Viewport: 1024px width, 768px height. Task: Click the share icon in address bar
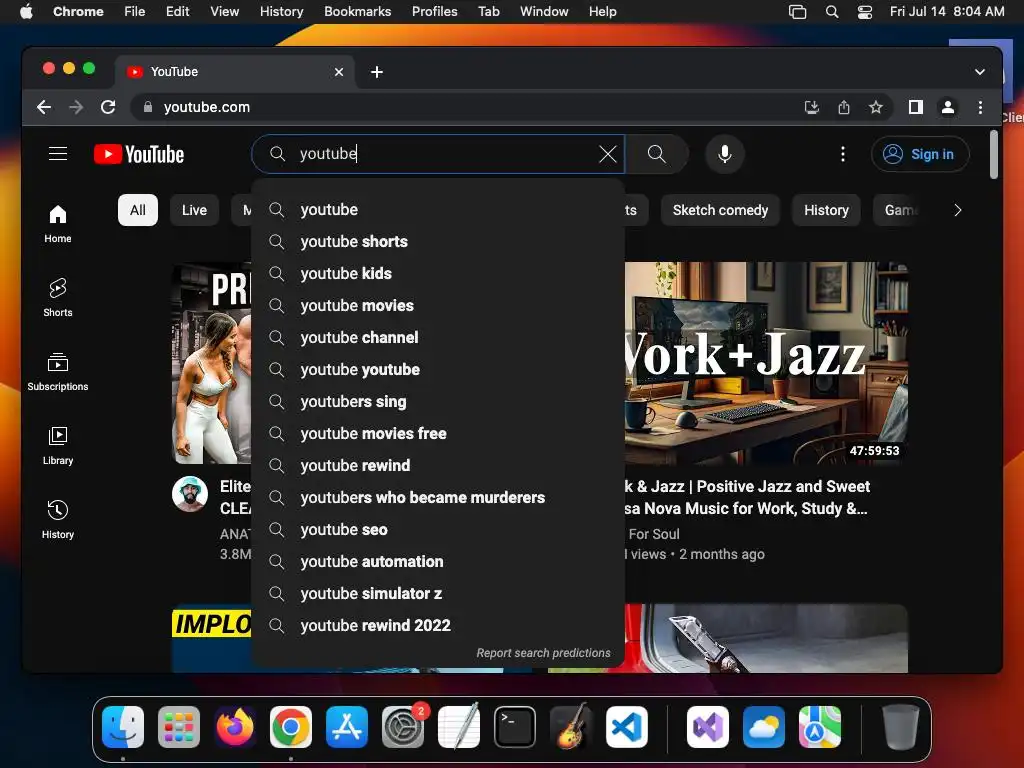click(x=844, y=107)
